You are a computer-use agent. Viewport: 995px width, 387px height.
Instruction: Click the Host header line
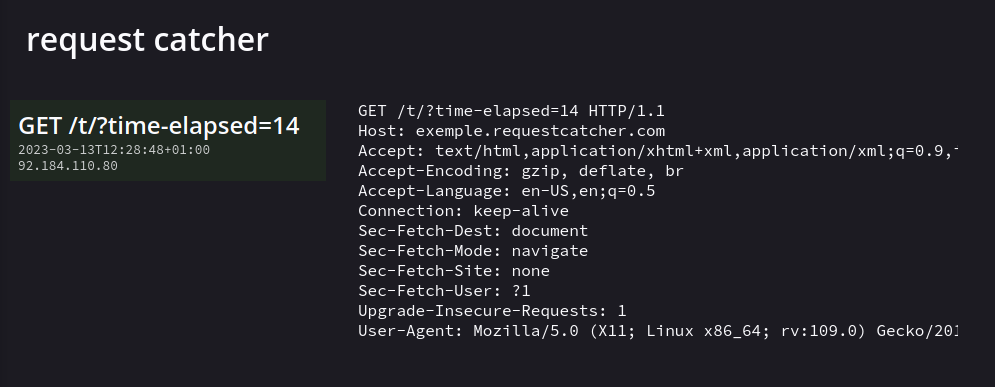coord(511,131)
